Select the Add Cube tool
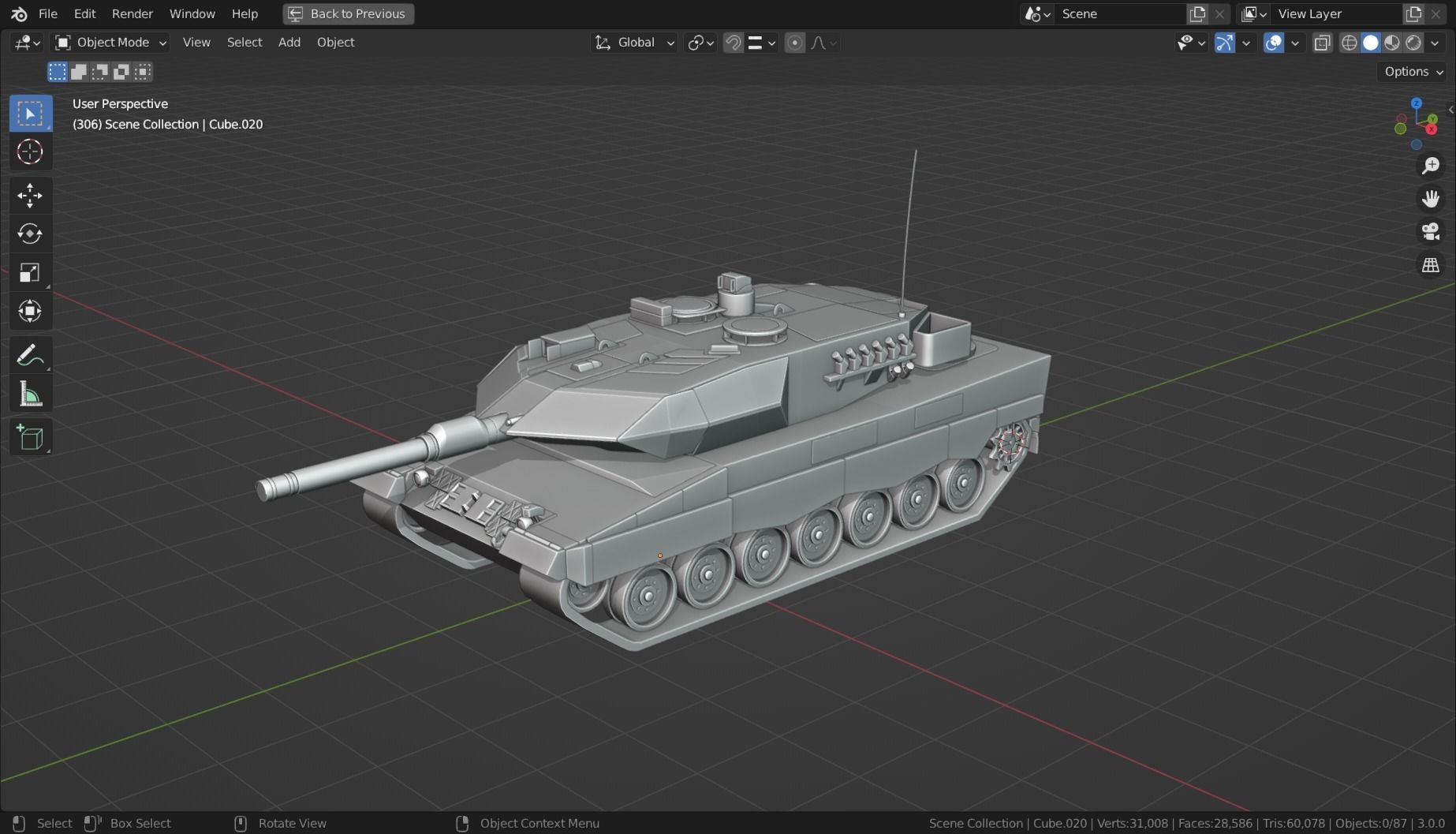1456x834 pixels. point(30,437)
